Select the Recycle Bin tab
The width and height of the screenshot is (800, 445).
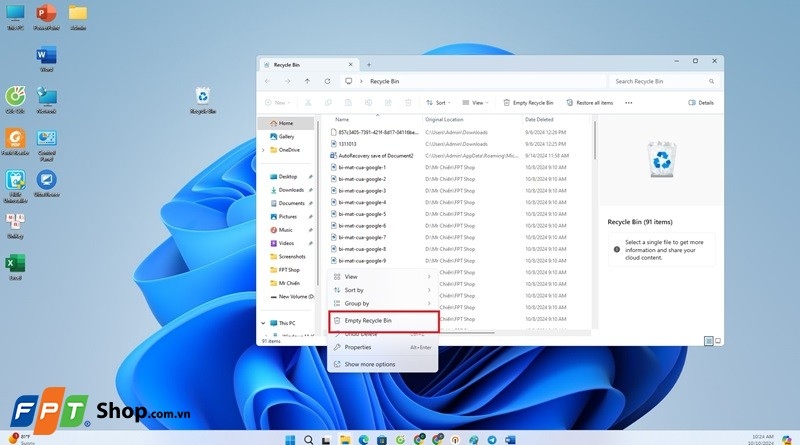309,65
